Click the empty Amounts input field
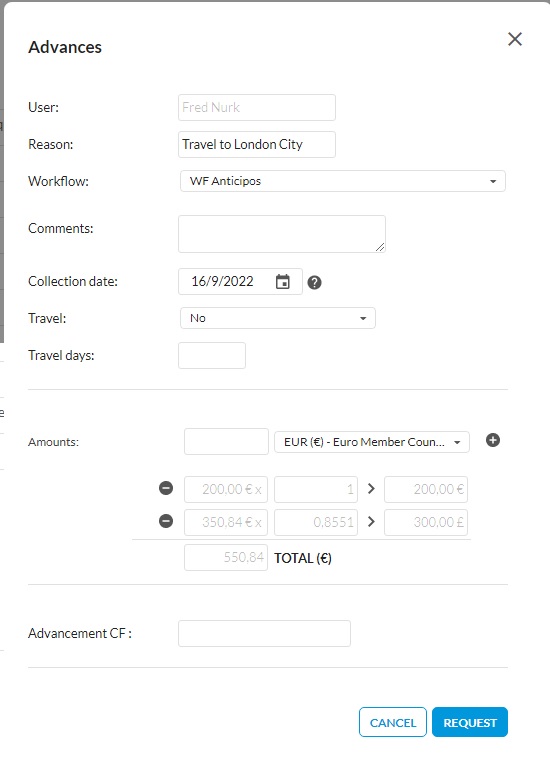 226,442
